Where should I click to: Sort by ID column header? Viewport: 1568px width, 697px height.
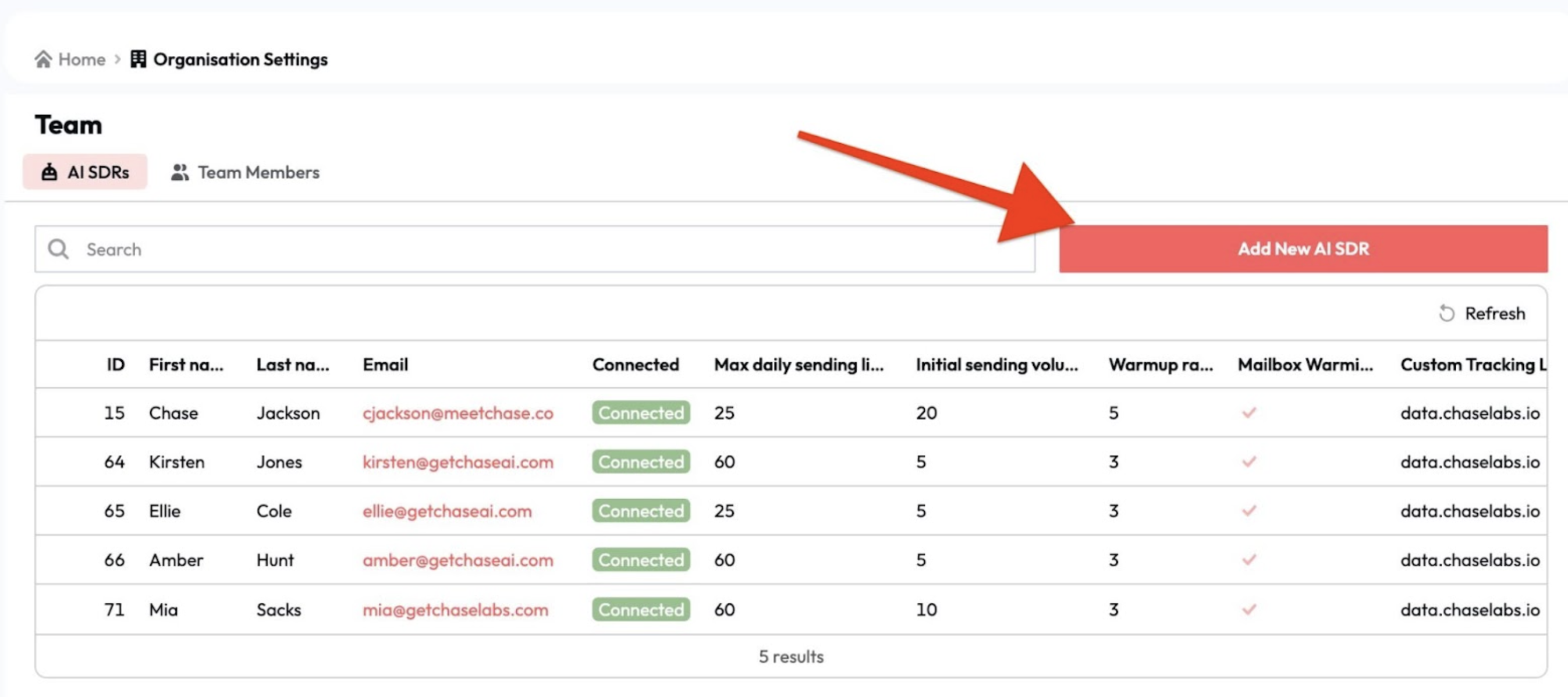115,364
